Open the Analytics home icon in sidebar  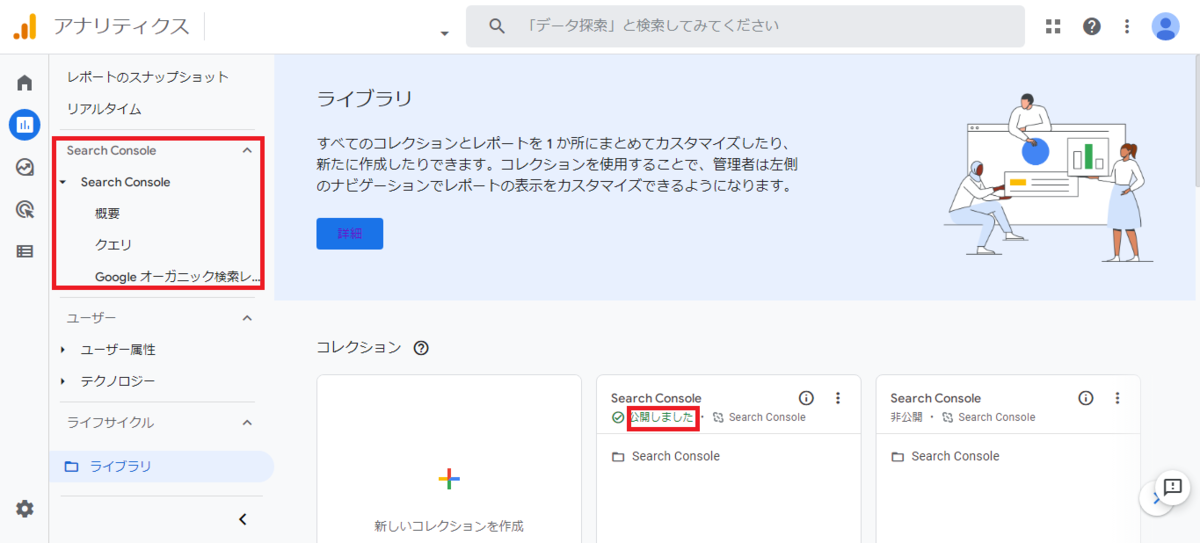coord(25,83)
